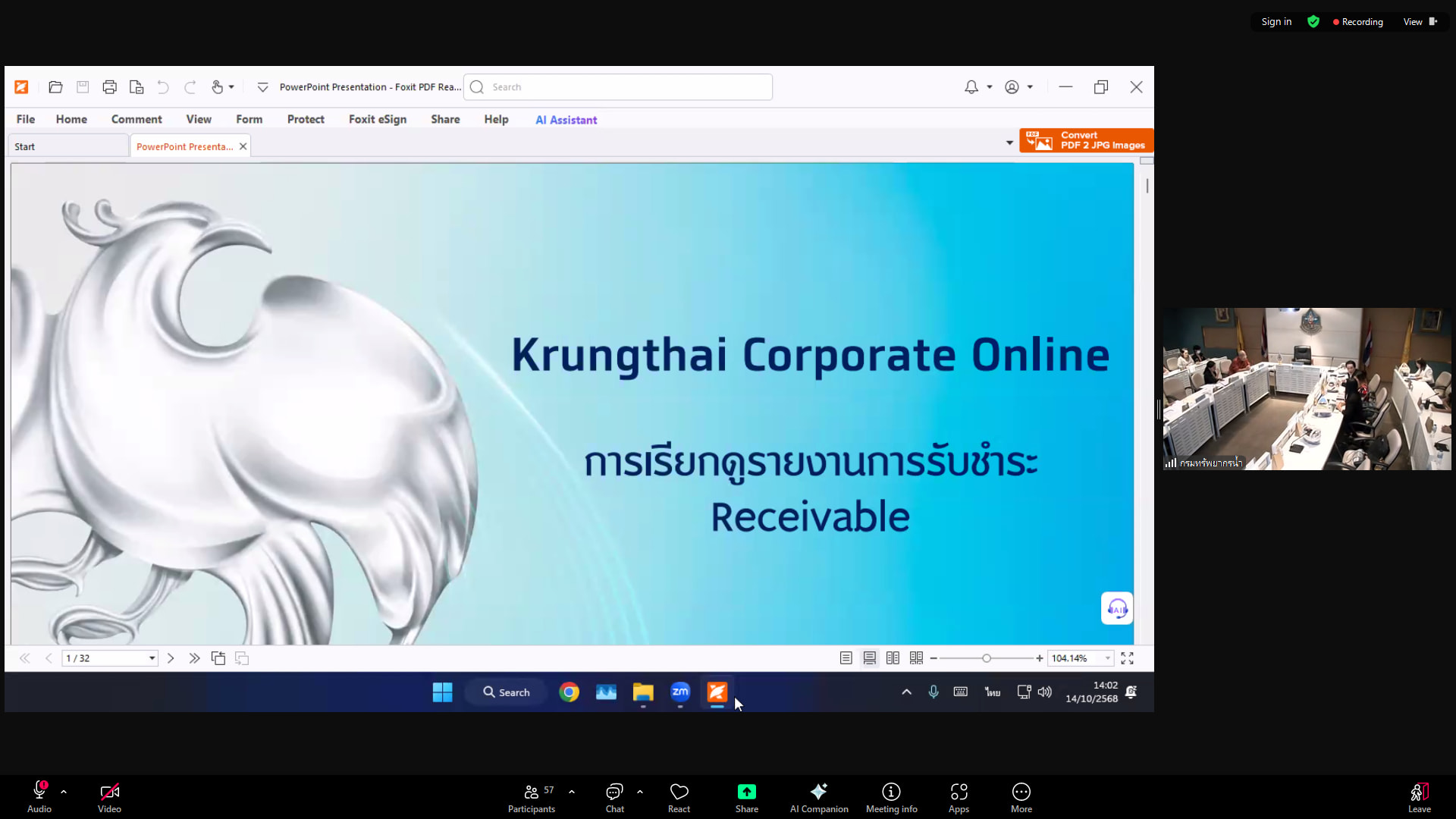Viewport: 1456px width, 819px height.
Task: Expand the page number dropdown
Action: [152, 658]
